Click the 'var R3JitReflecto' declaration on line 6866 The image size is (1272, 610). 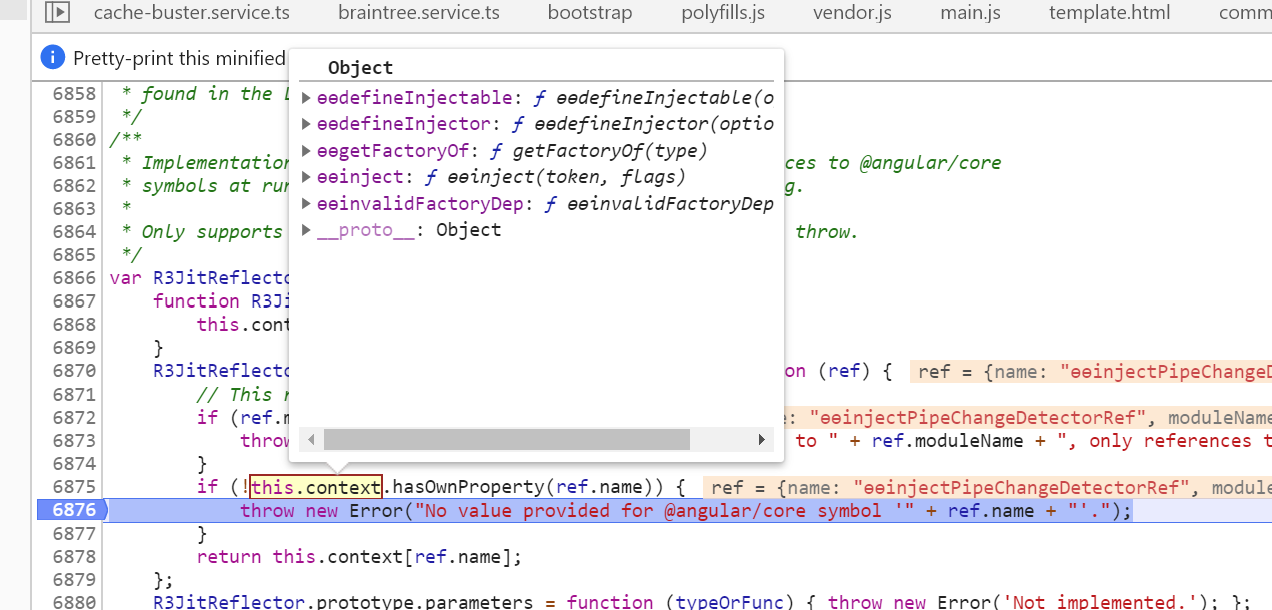(x=198, y=278)
